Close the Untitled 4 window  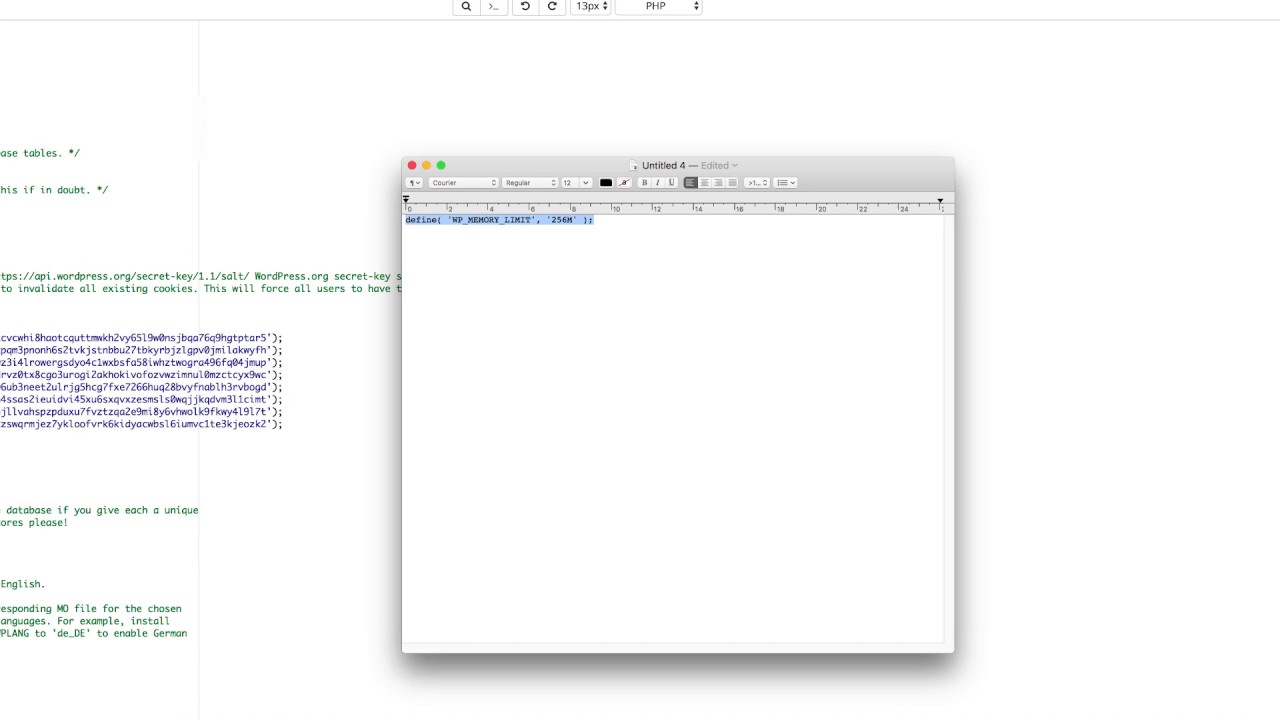[x=412, y=165]
